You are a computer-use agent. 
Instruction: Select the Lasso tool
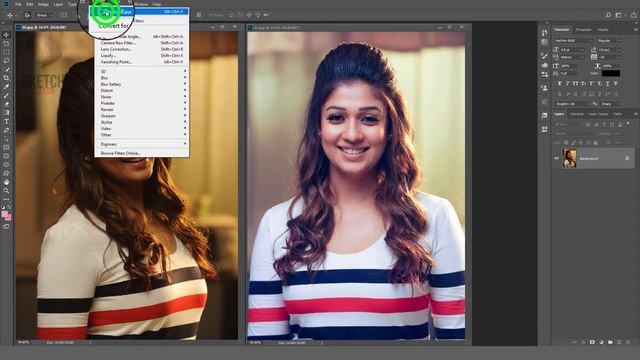click(6, 61)
